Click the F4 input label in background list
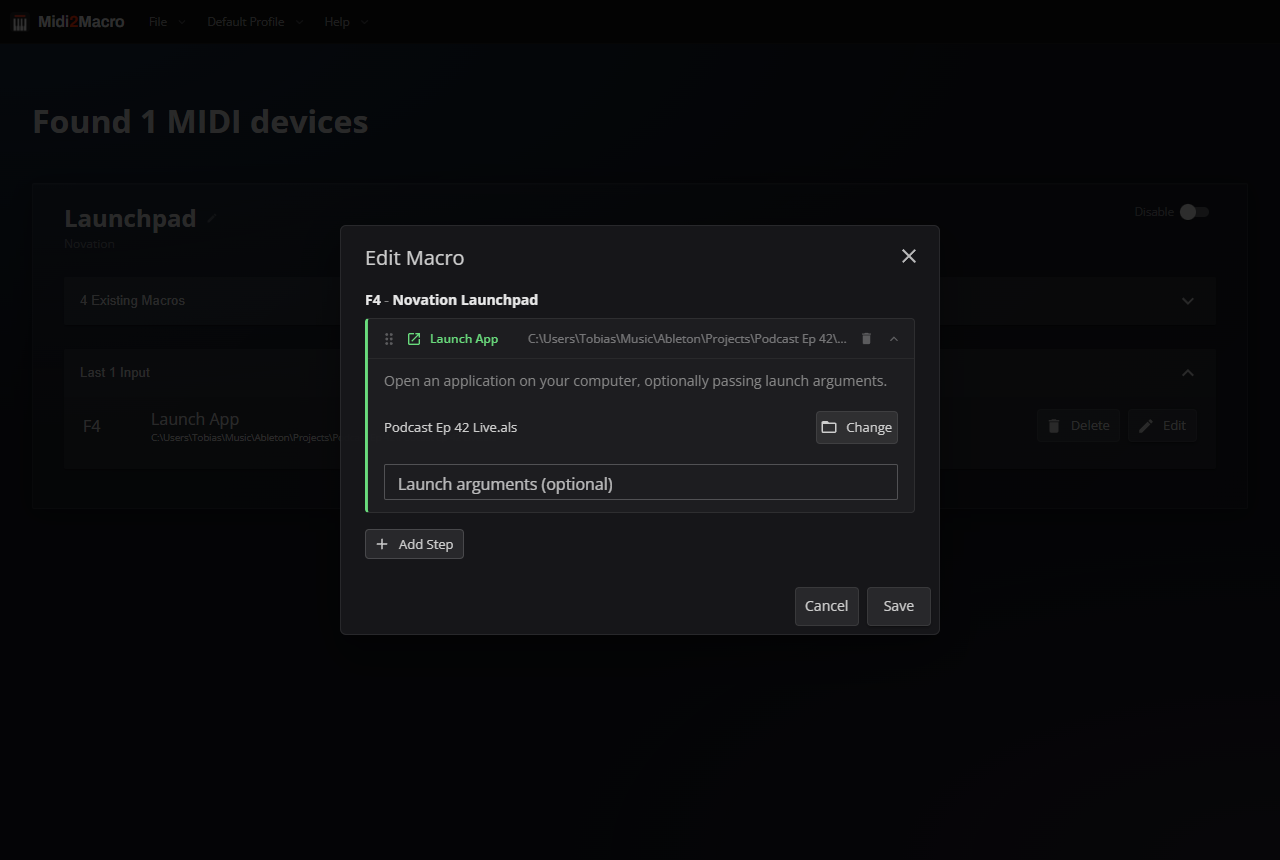Image resolution: width=1280 pixels, height=860 pixels. [x=92, y=426]
